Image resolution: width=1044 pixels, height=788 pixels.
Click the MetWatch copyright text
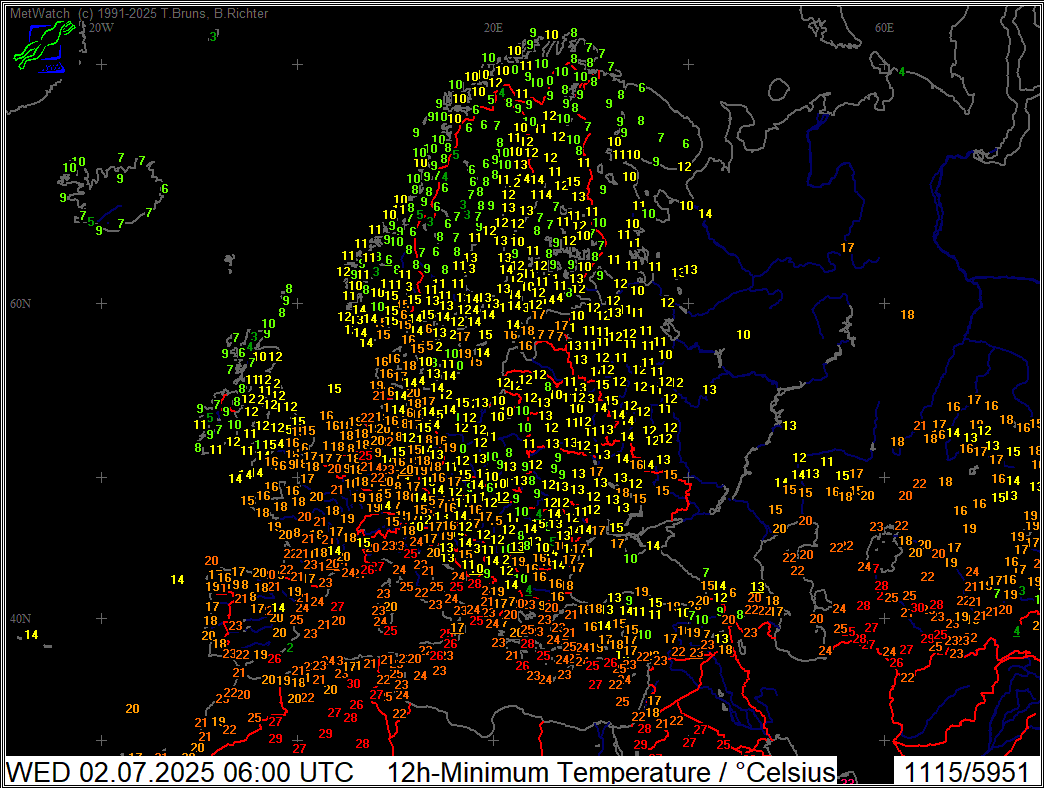click(x=139, y=13)
